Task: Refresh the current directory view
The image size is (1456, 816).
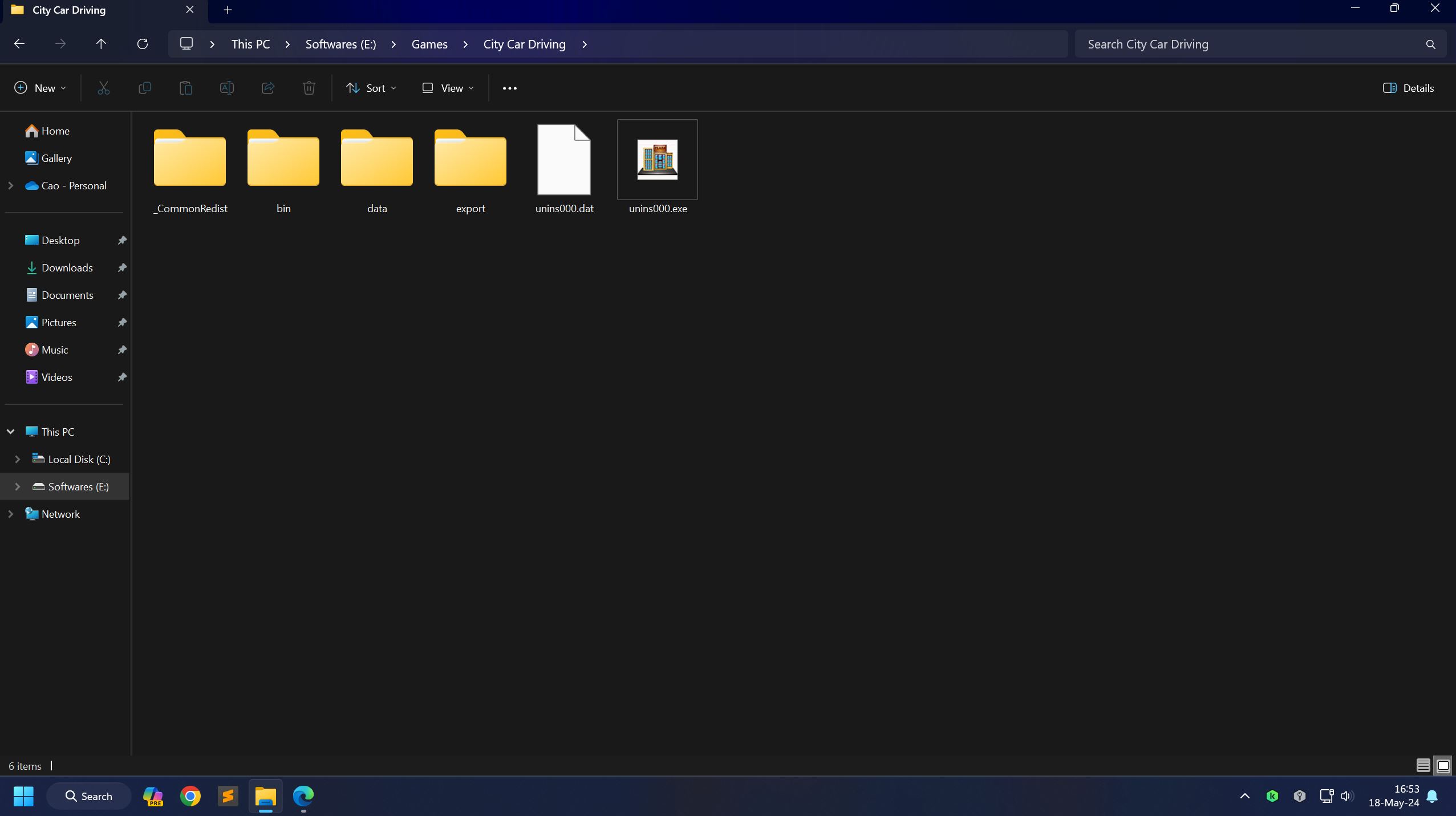Action: (142, 44)
